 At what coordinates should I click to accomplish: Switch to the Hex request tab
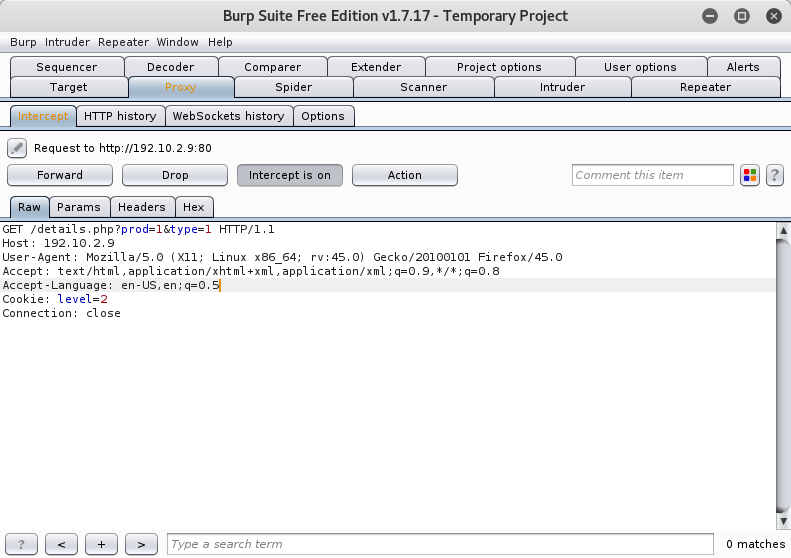click(x=194, y=207)
